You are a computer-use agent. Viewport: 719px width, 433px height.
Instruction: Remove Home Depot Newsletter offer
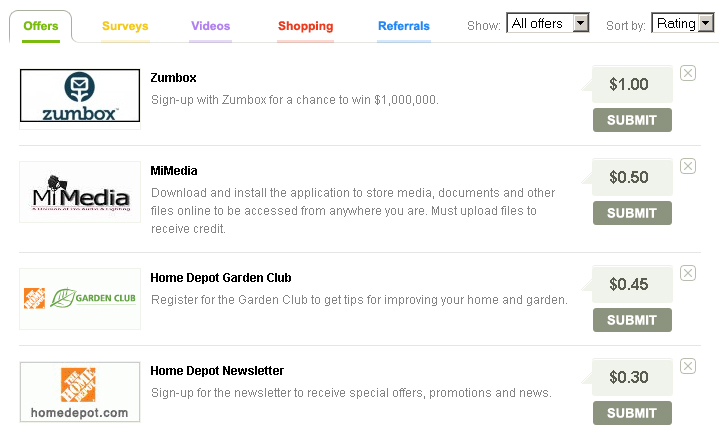click(x=687, y=366)
